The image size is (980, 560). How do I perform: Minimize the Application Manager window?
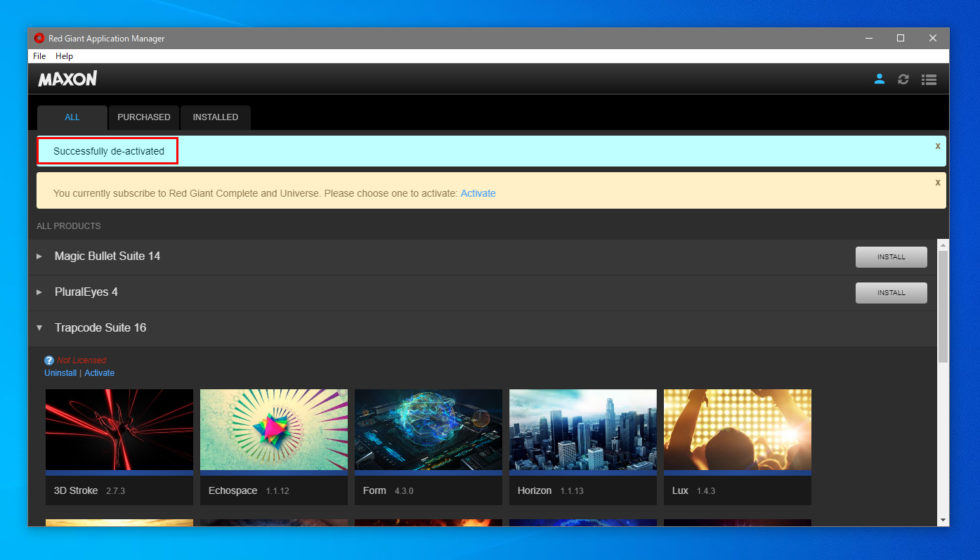tap(869, 38)
